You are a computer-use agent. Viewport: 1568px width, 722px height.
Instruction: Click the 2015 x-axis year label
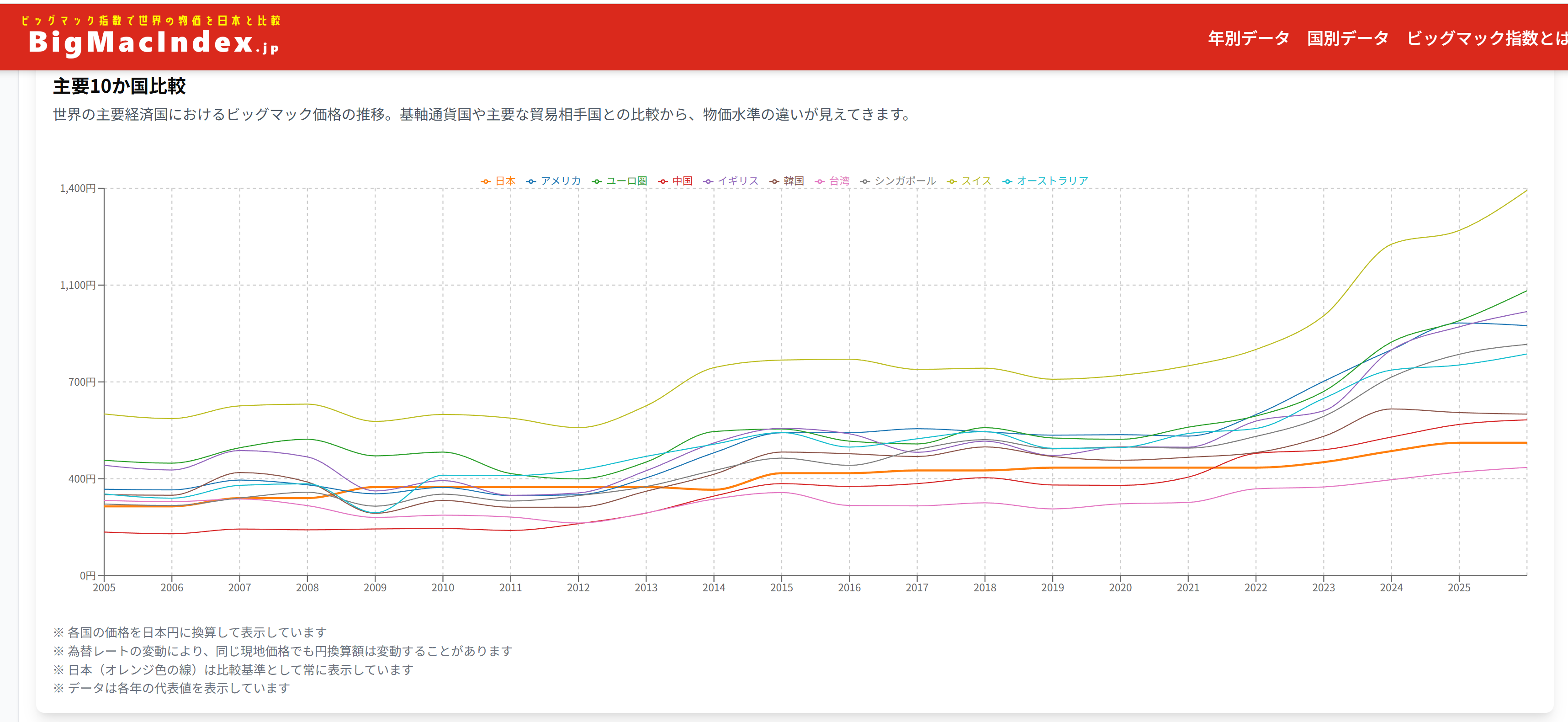pos(781,588)
